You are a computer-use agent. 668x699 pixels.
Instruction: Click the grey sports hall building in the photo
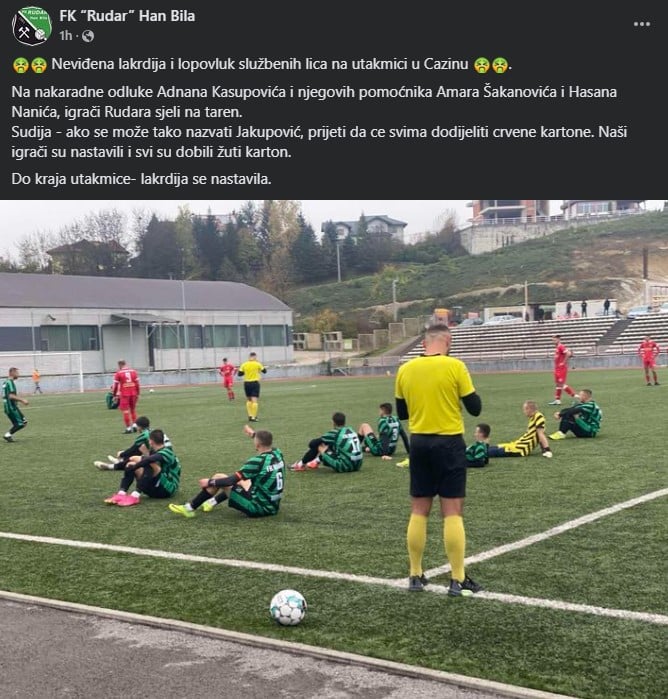pyautogui.click(x=145, y=323)
